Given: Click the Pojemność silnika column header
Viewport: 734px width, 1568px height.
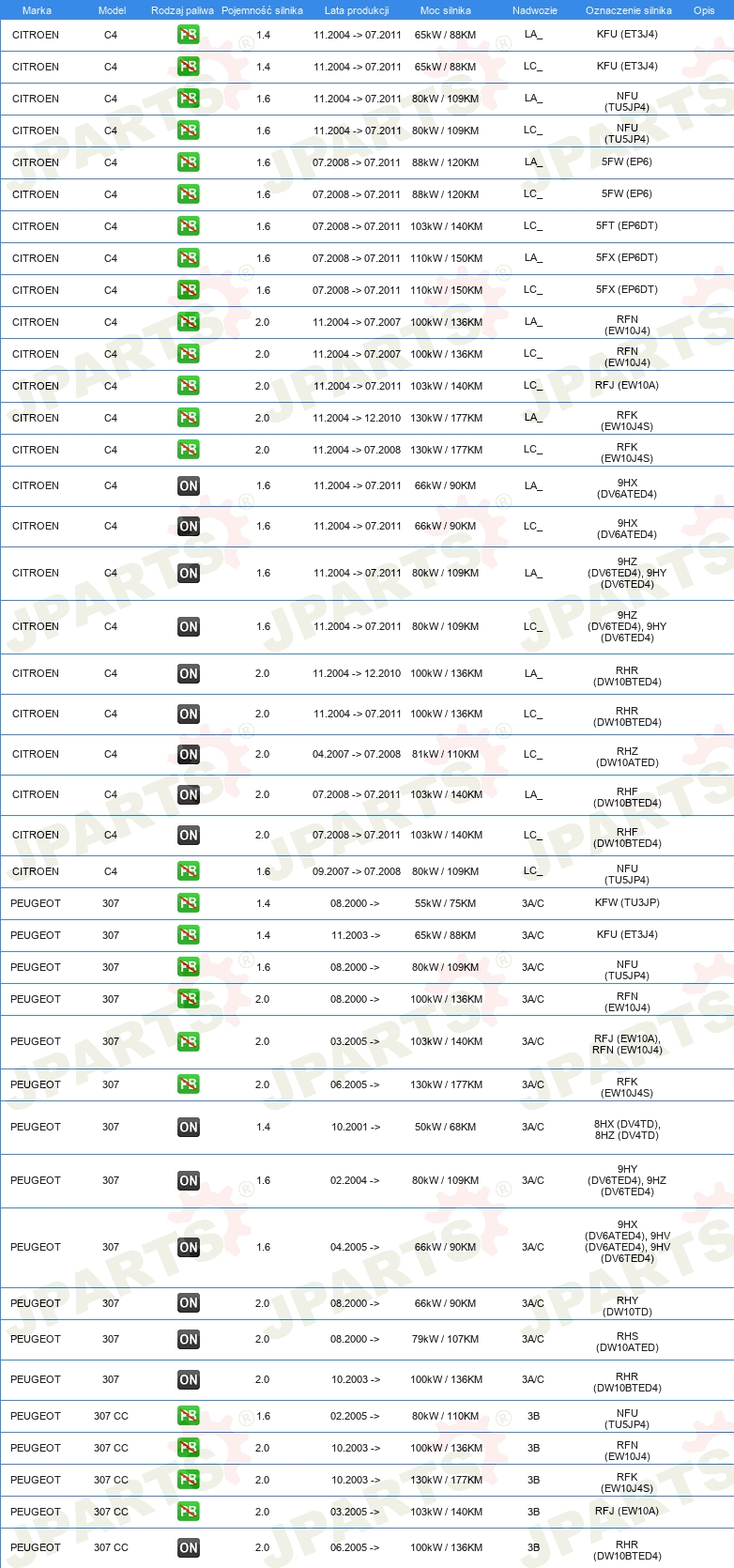Looking at the screenshot, I should point(262,10).
